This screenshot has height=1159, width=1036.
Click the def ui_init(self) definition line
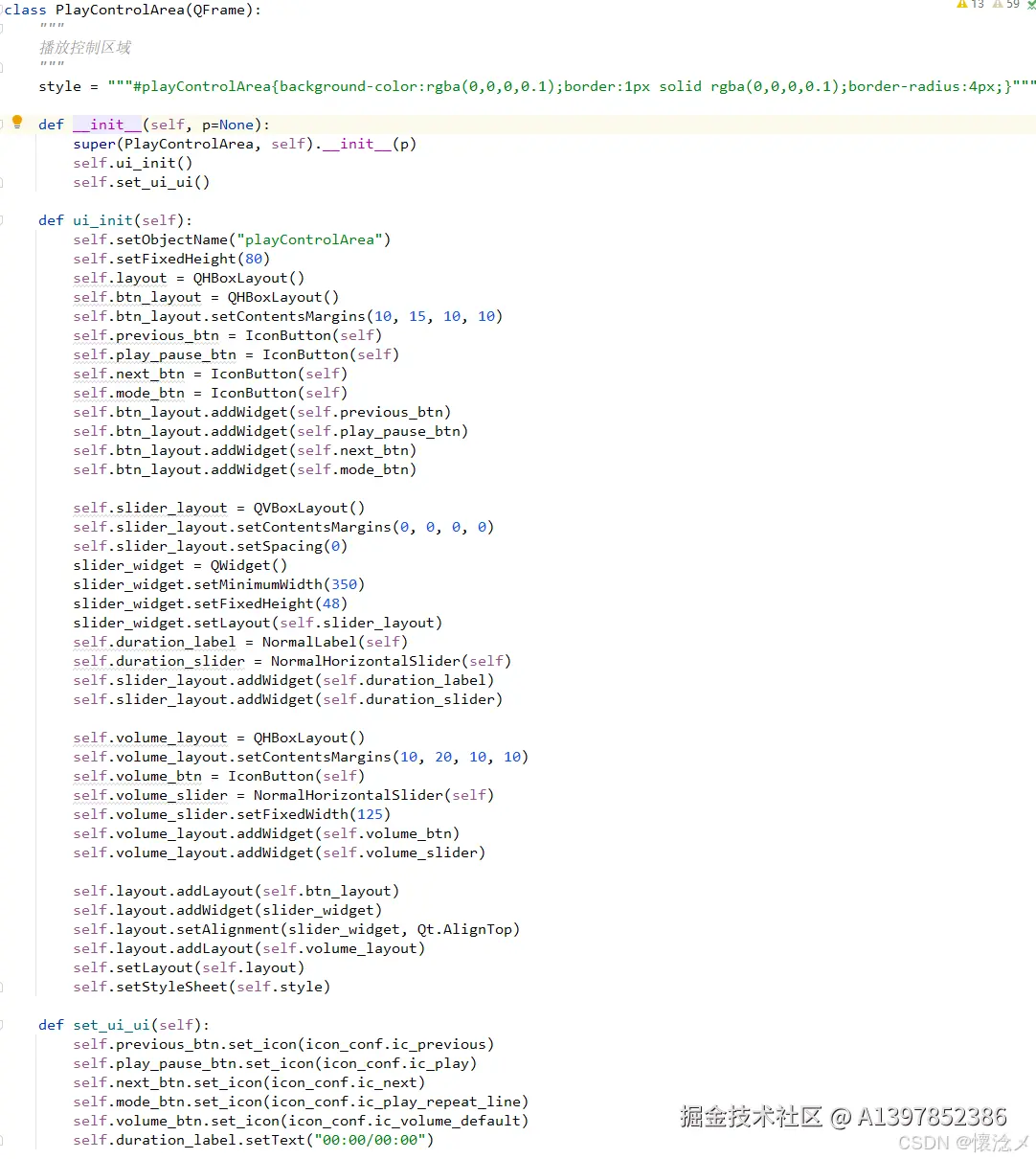[x=116, y=220]
